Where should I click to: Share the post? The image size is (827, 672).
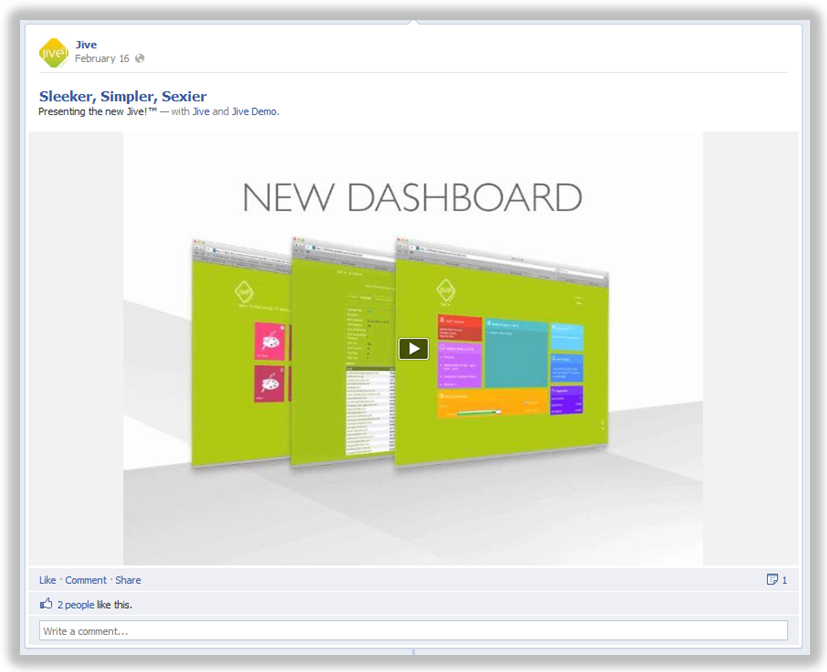tap(128, 580)
